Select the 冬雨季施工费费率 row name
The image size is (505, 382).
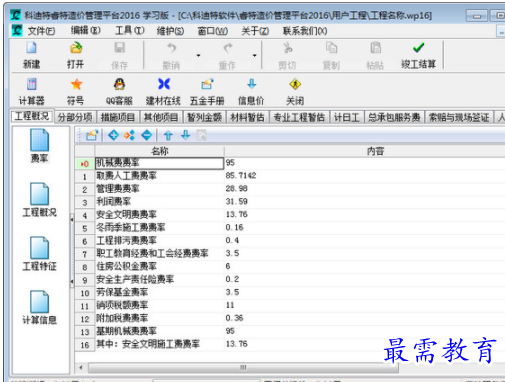(x=131, y=228)
